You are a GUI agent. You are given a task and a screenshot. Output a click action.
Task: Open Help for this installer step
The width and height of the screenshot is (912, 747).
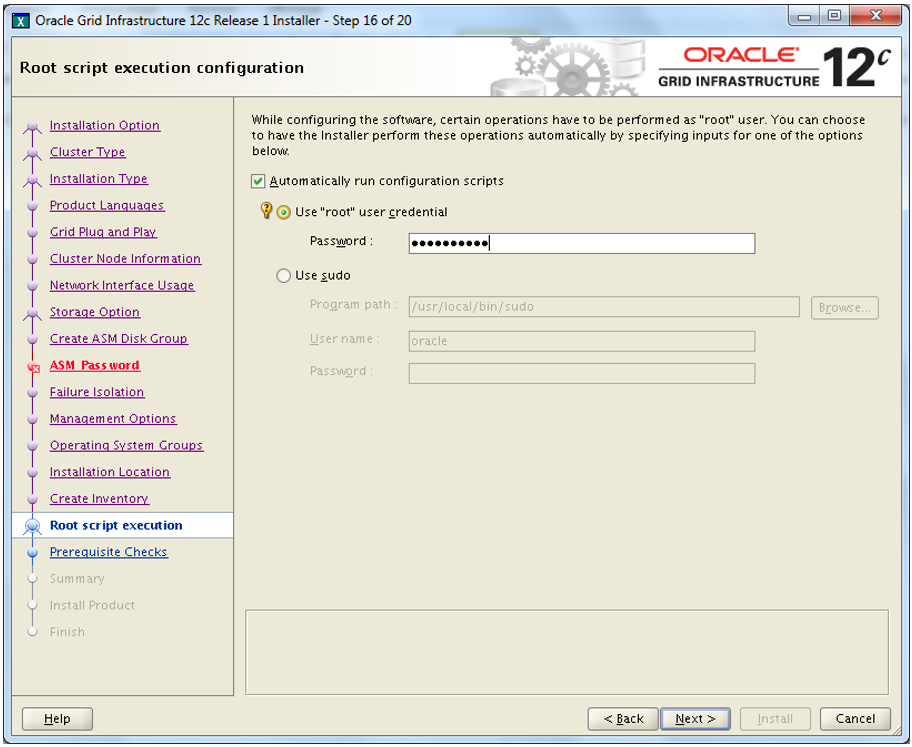[57, 719]
